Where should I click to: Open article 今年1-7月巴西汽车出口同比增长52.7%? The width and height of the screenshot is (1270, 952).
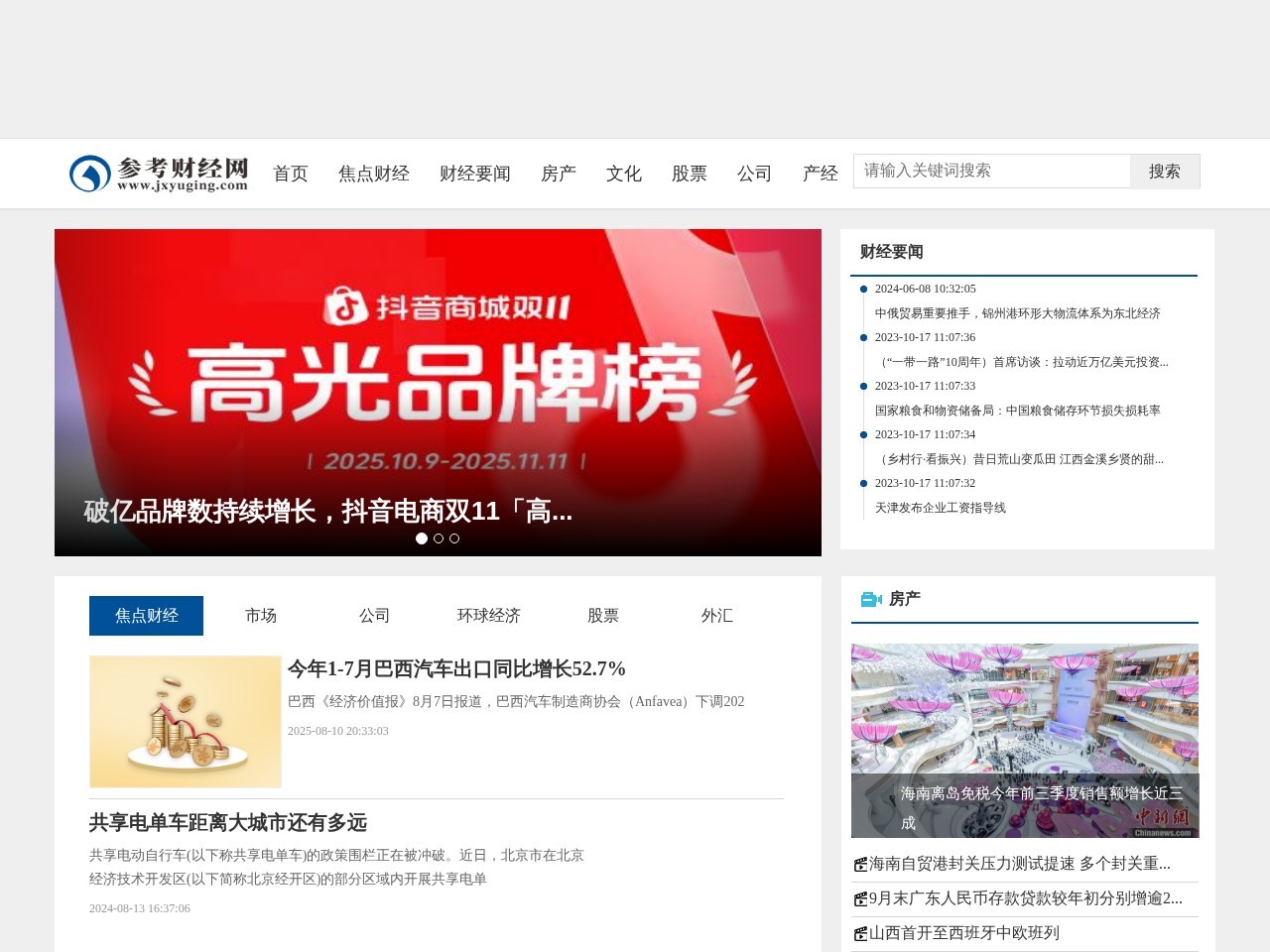[456, 669]
